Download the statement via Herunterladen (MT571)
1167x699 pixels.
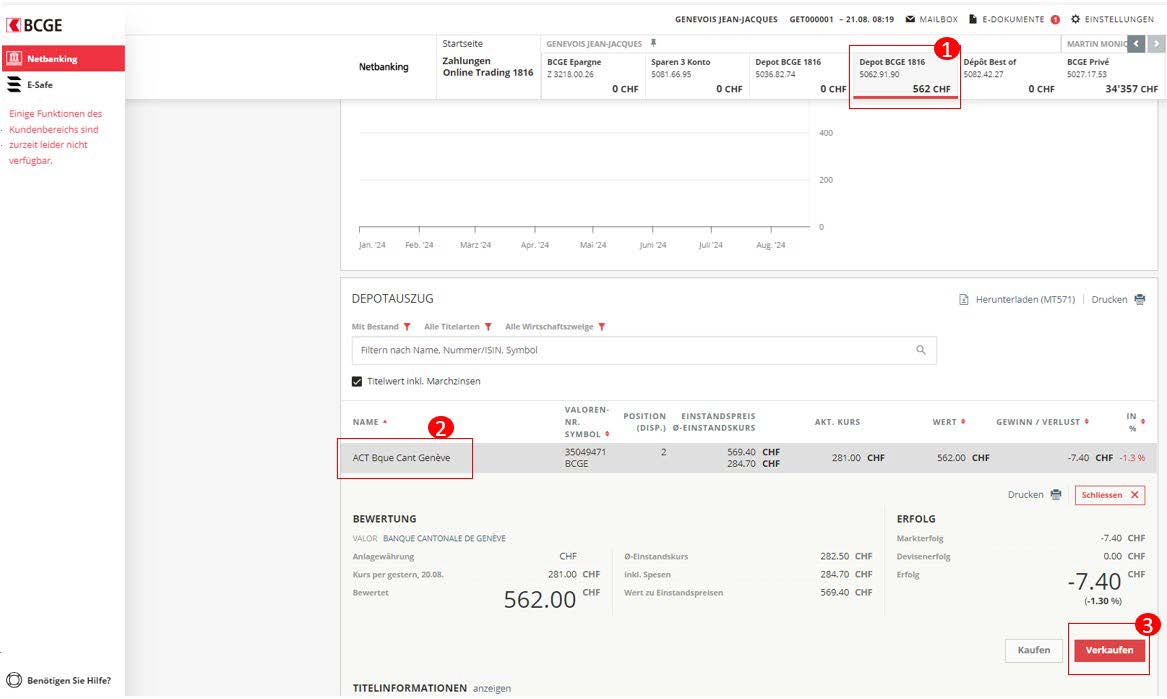(x=1017, y=299)
